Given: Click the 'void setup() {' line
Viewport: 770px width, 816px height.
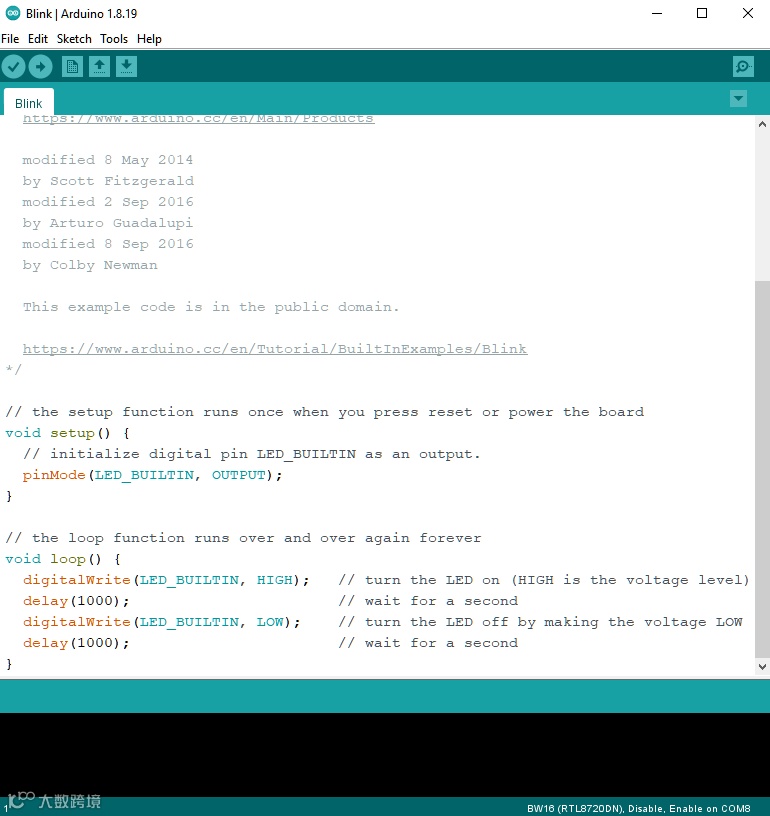Looking at the screenshot, I should point(68,433).
